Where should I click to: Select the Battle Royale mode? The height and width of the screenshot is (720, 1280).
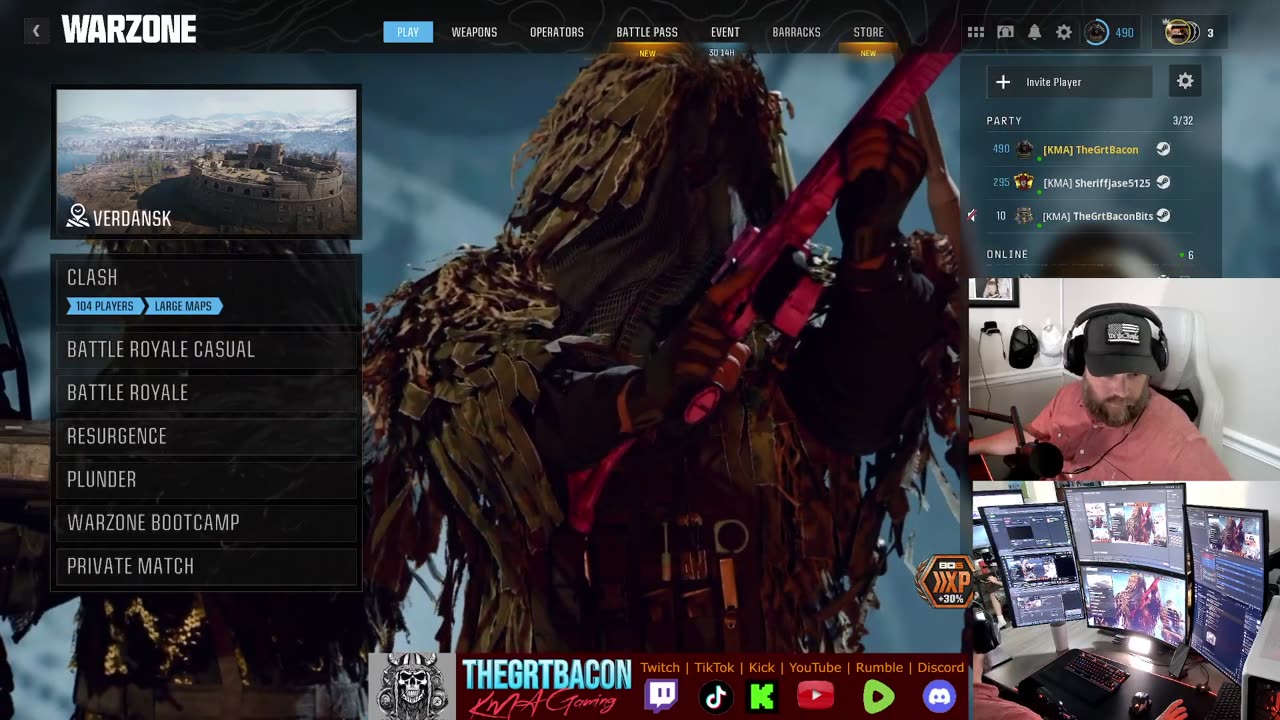coord(206,393)
